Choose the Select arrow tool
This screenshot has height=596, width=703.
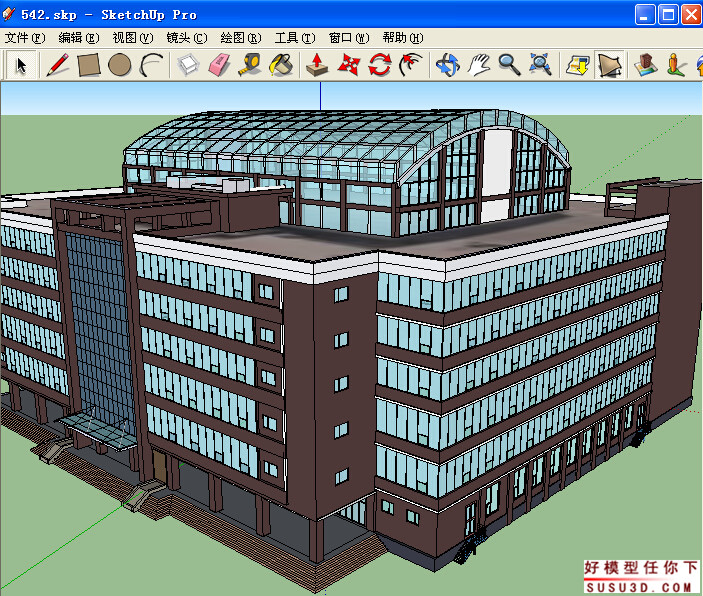(x=21, y=65)
